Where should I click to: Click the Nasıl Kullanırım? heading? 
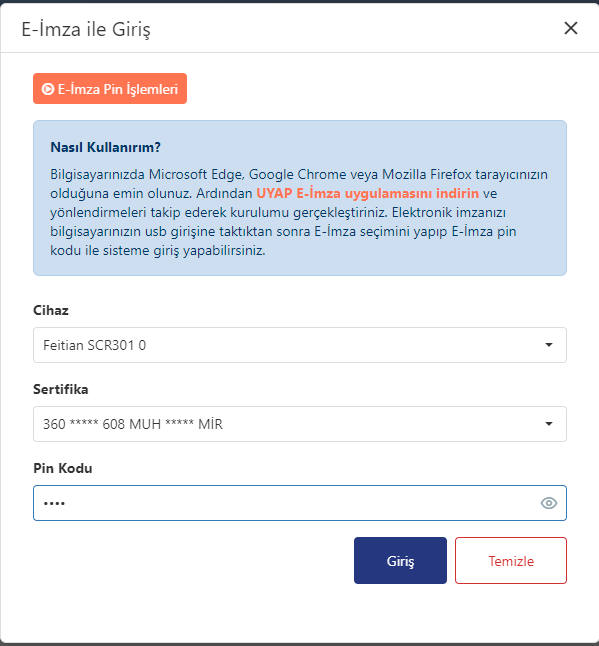[x=105, y=147]
